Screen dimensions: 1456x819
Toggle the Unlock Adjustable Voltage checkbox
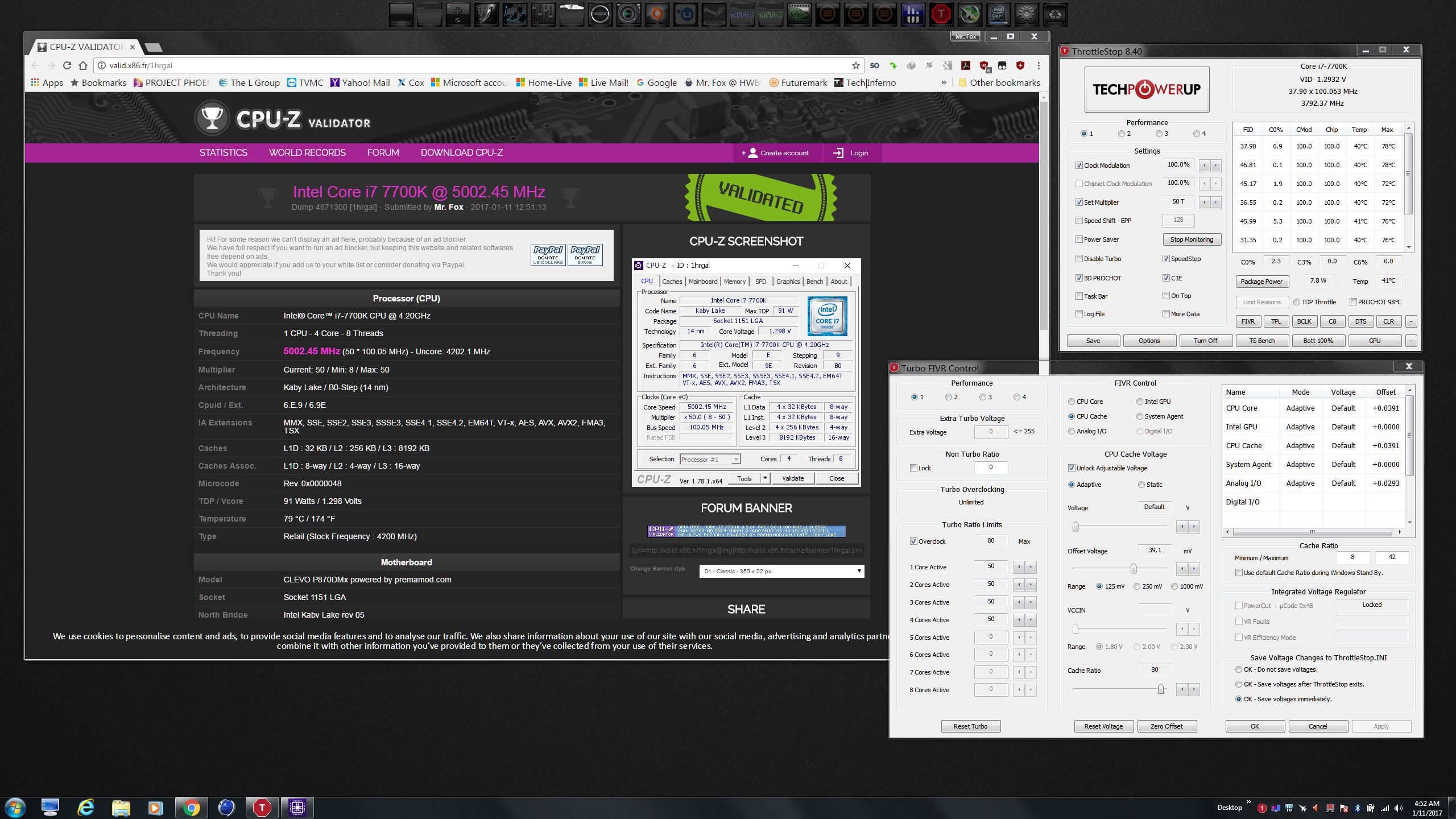[x=1072, y=468]
